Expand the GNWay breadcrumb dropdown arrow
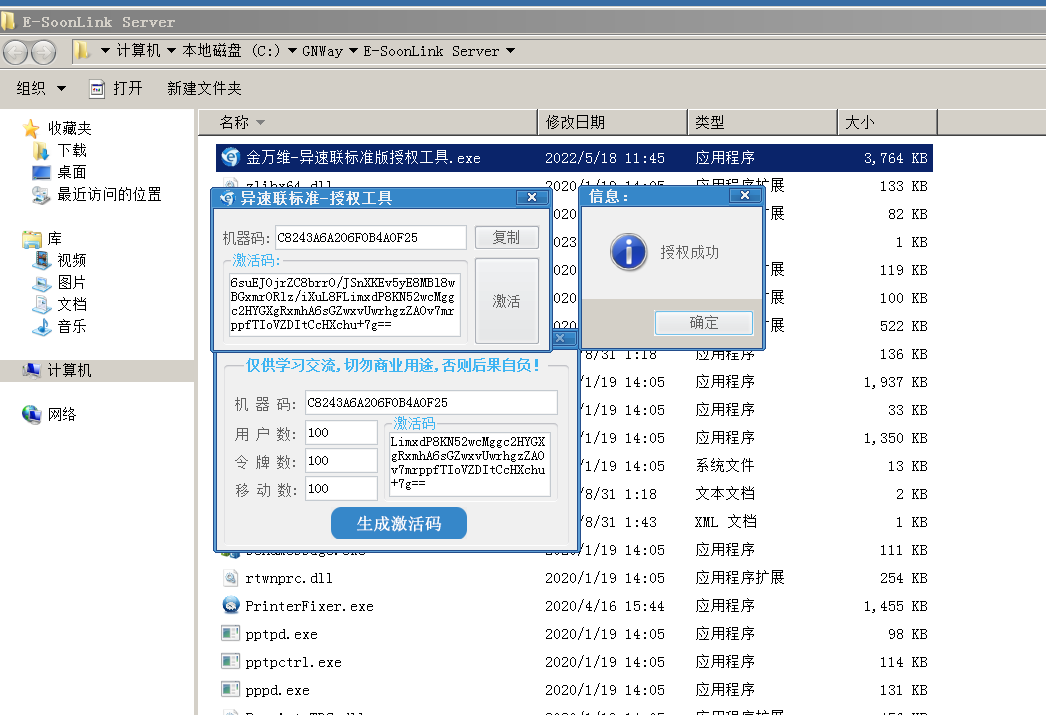The height and width of the screenshot is (715, 1046). [353, 51]
